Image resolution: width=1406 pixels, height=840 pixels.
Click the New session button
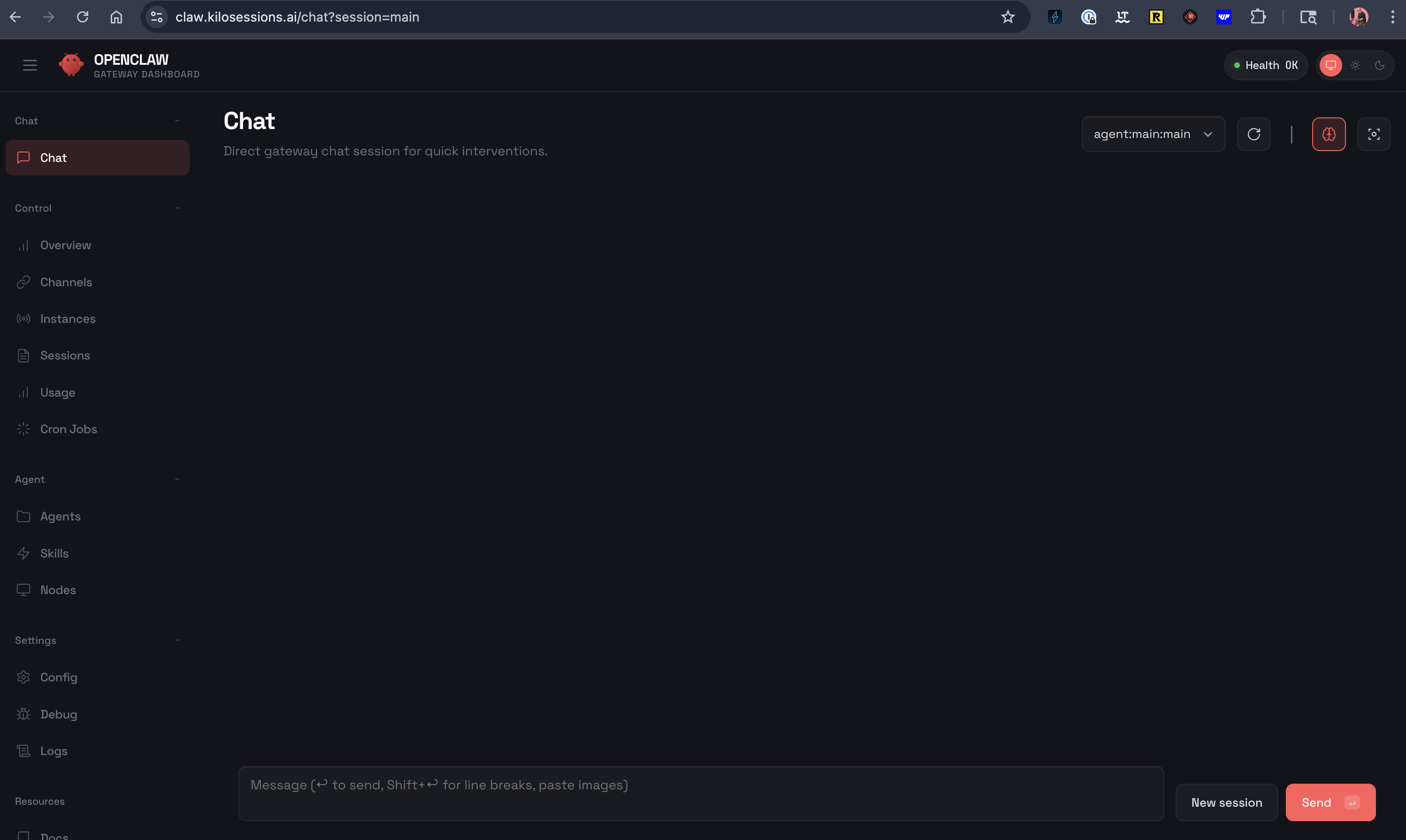click(x=1226, y=802)
